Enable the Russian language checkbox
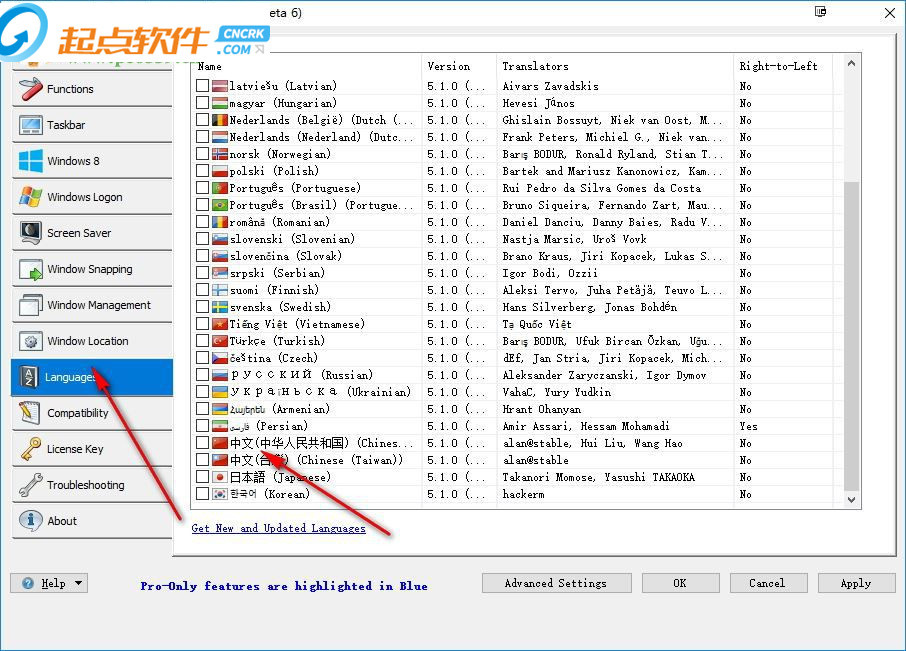Viewport: 906px width, 651px height. click(x=202, y=375)
